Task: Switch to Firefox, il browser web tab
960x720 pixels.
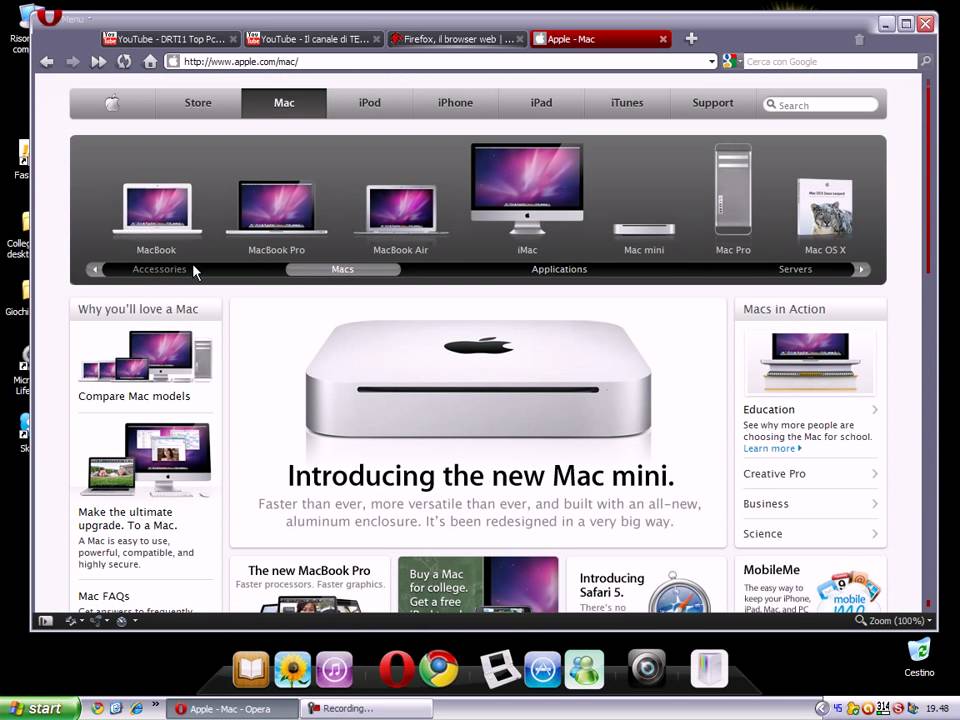Action: (x=457, y=39)
